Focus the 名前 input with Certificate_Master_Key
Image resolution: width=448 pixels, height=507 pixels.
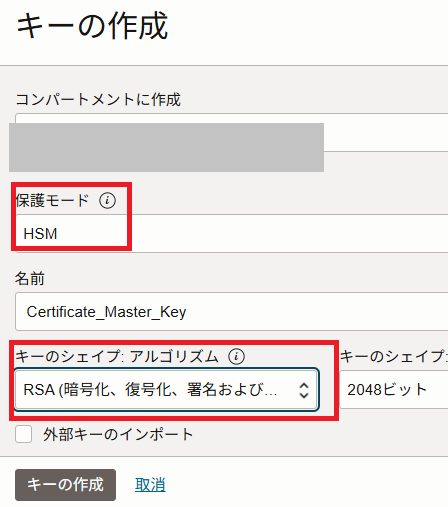coord(232,312)
